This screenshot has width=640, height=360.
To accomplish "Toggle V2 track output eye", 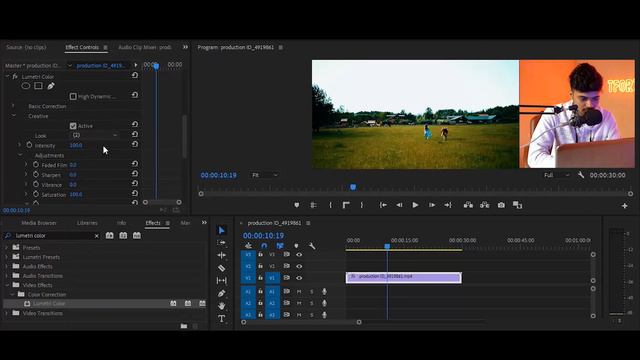I will (299, 266).
